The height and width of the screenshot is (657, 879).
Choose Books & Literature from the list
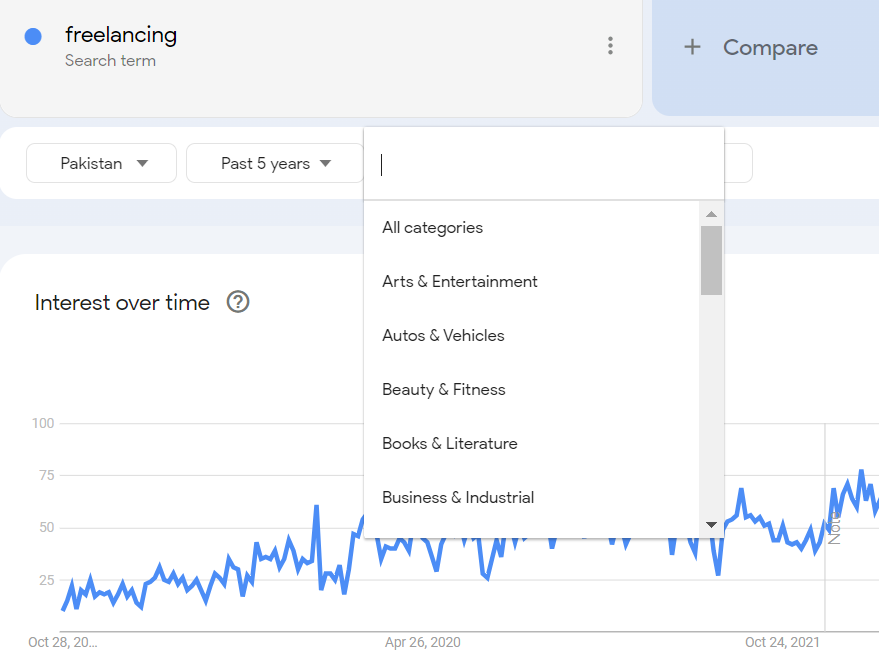tap(449, 444)
